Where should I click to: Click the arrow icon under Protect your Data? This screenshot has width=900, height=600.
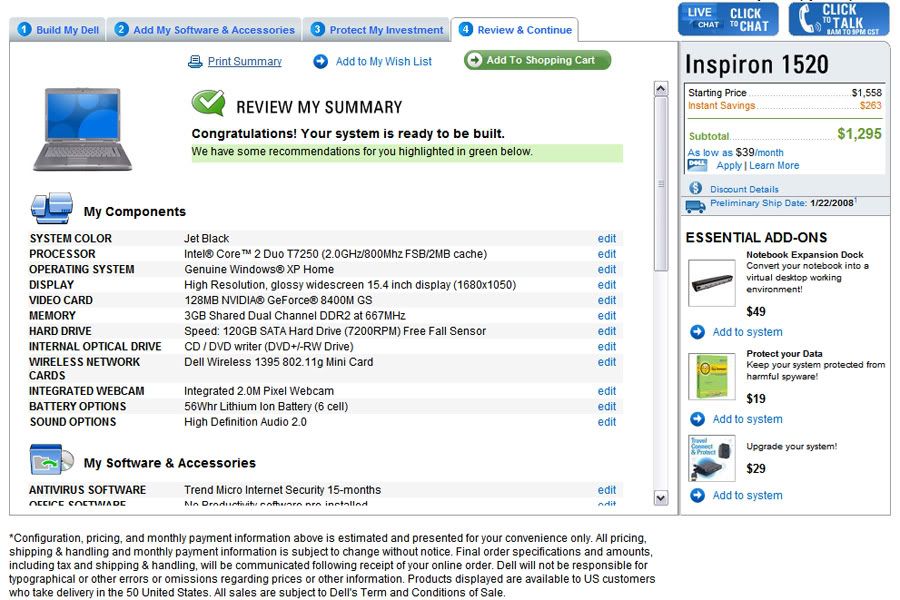point(697,419)
